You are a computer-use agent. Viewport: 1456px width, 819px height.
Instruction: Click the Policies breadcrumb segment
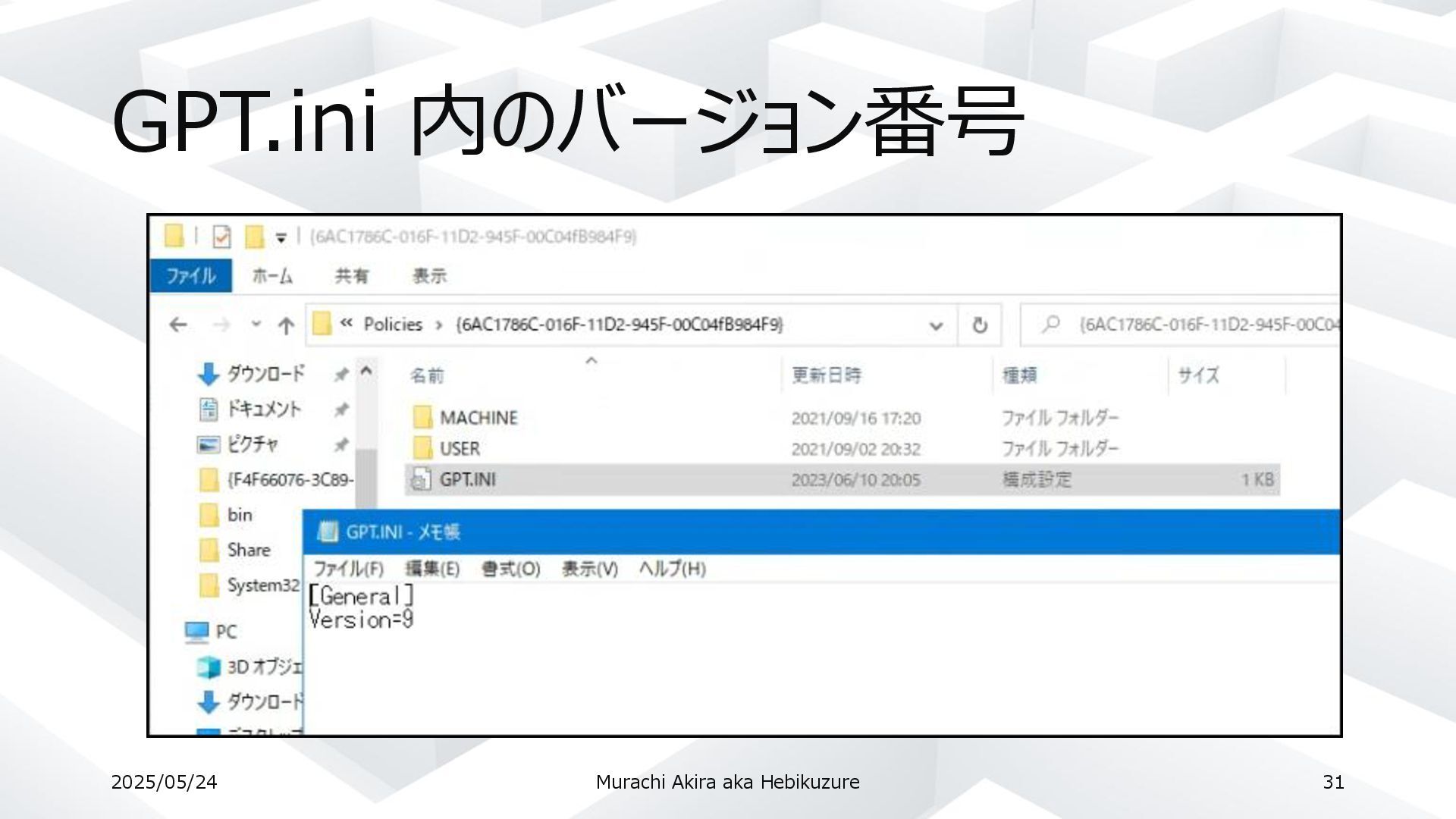(x=393, y=325)
